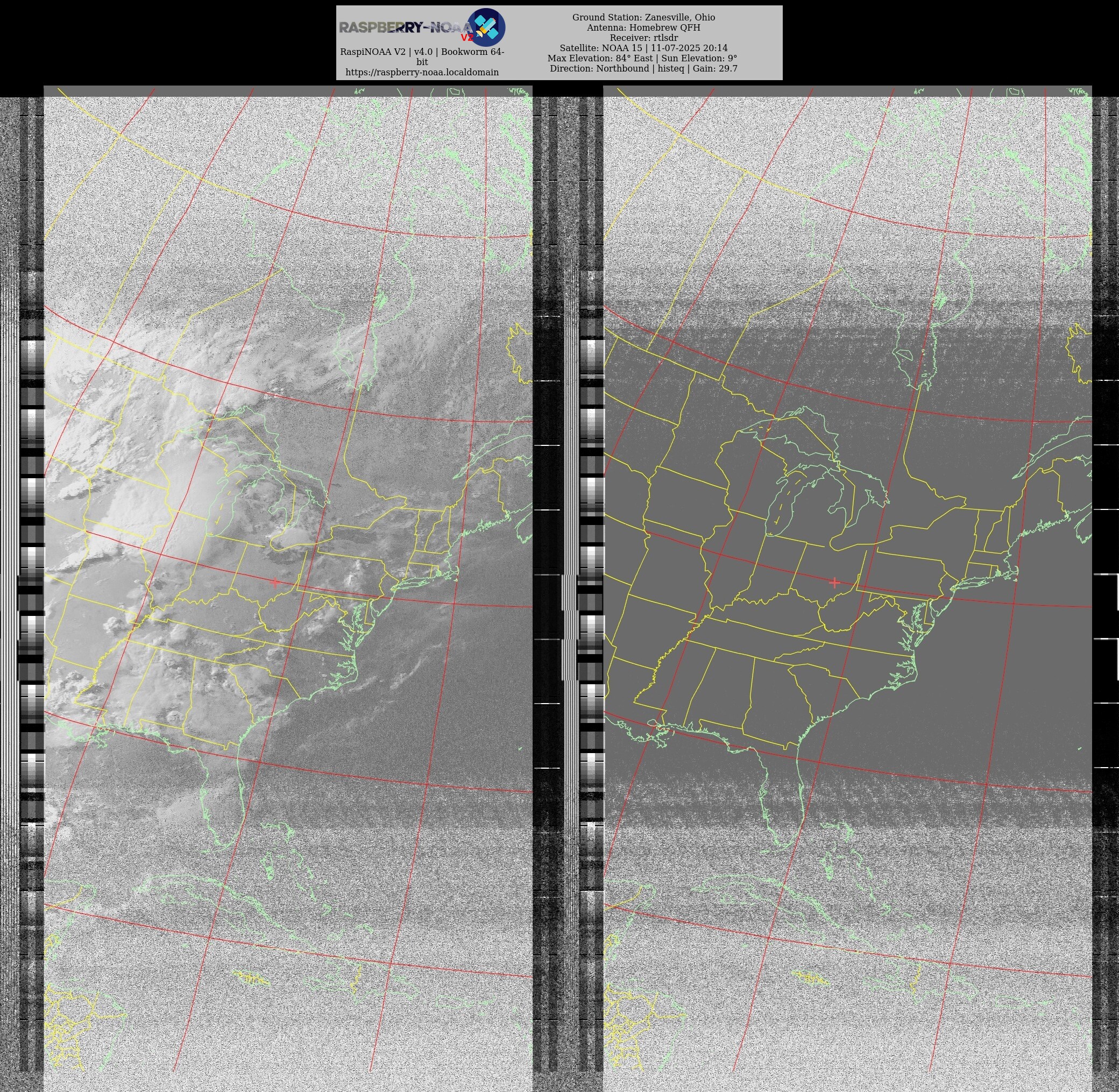Click the red V2 badge on the logo
The width and height of the screenshot is (1119, 1092).
point(467,38)
